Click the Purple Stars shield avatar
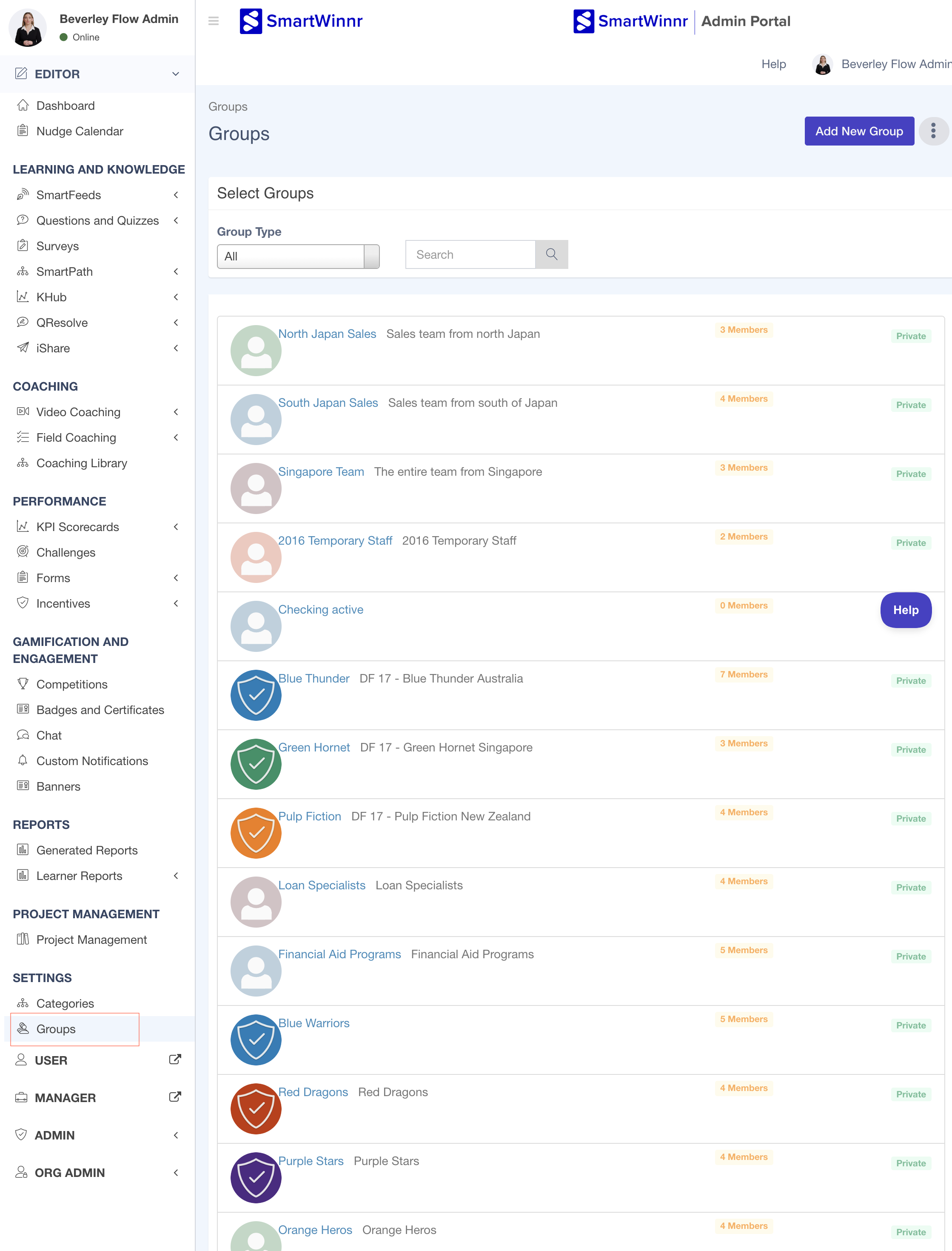This screenshot has height=1251, width=952. [256, 1177]
